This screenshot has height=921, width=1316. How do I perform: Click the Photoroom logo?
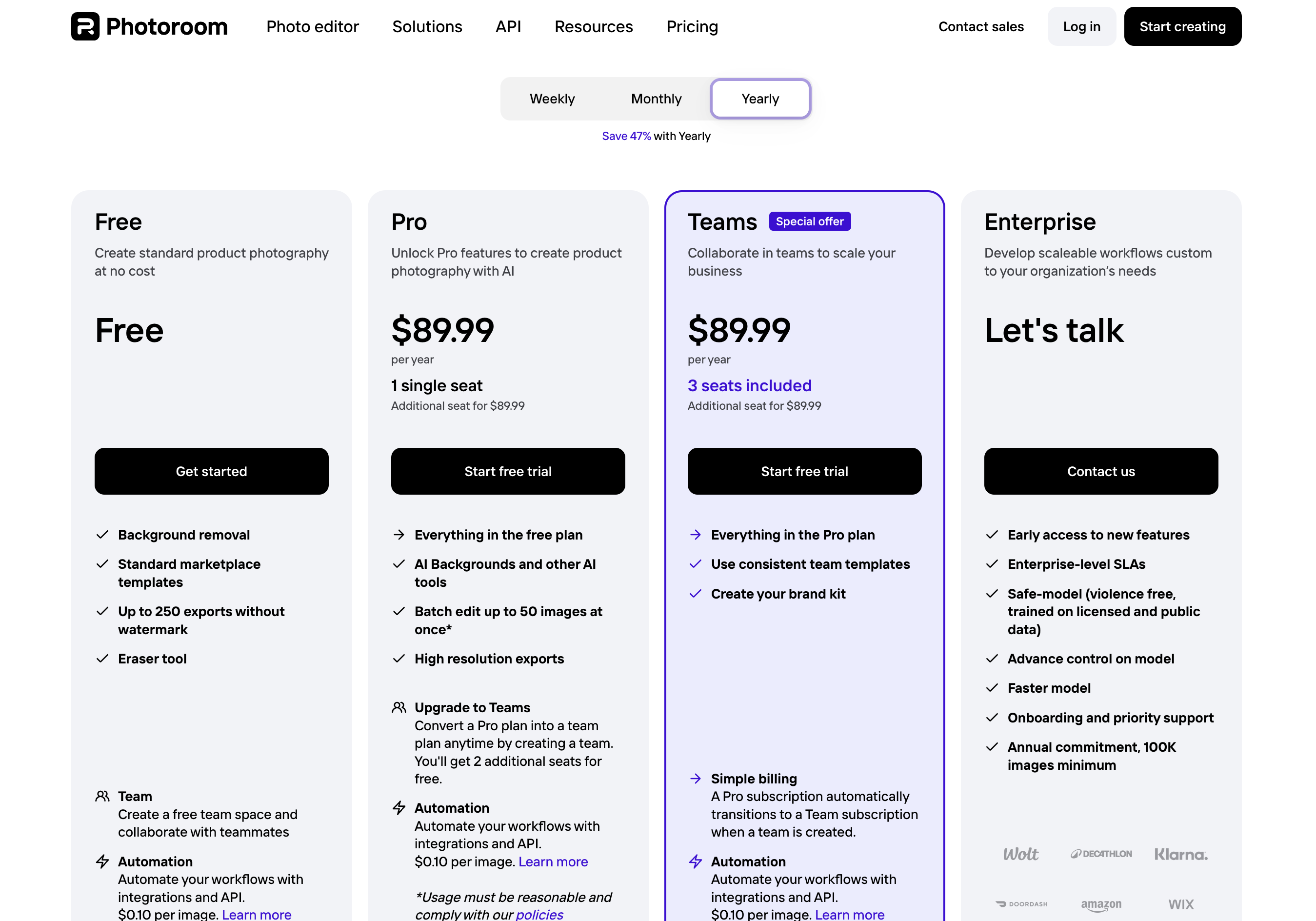pyautogui.click(x=149, y=26)
